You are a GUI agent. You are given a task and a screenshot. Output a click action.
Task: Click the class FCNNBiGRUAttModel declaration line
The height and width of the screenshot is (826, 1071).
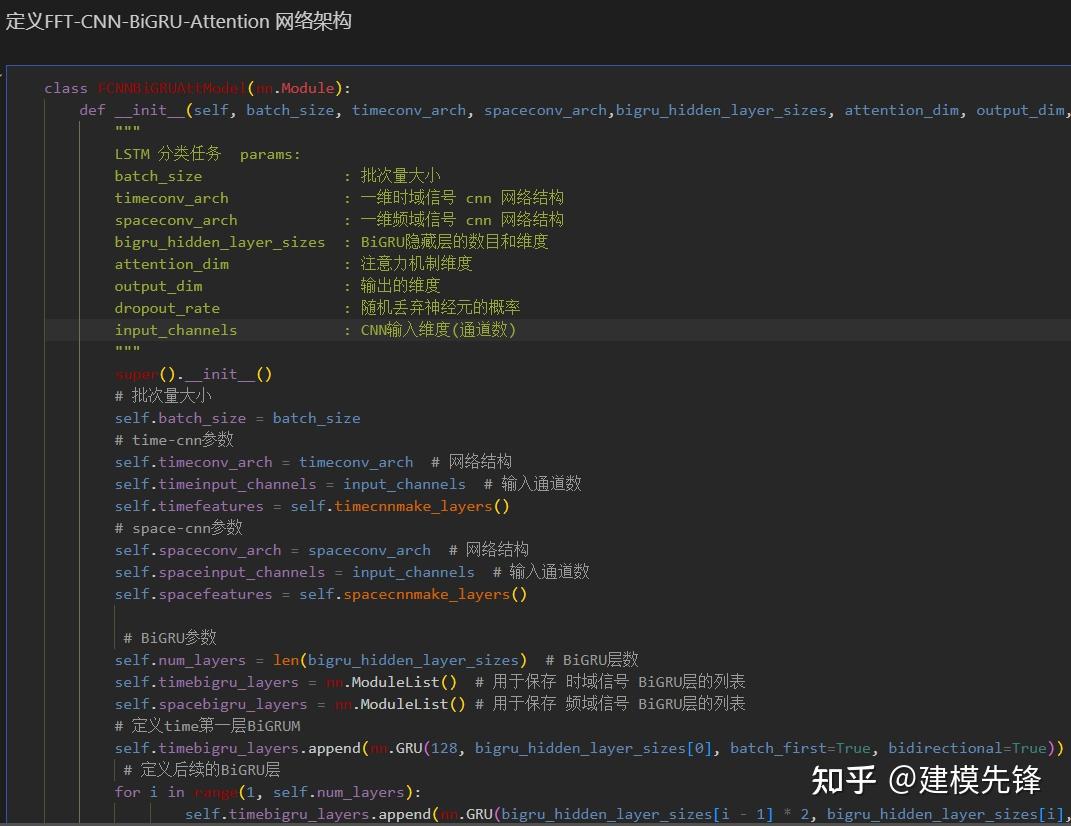(x=197, y=88)
